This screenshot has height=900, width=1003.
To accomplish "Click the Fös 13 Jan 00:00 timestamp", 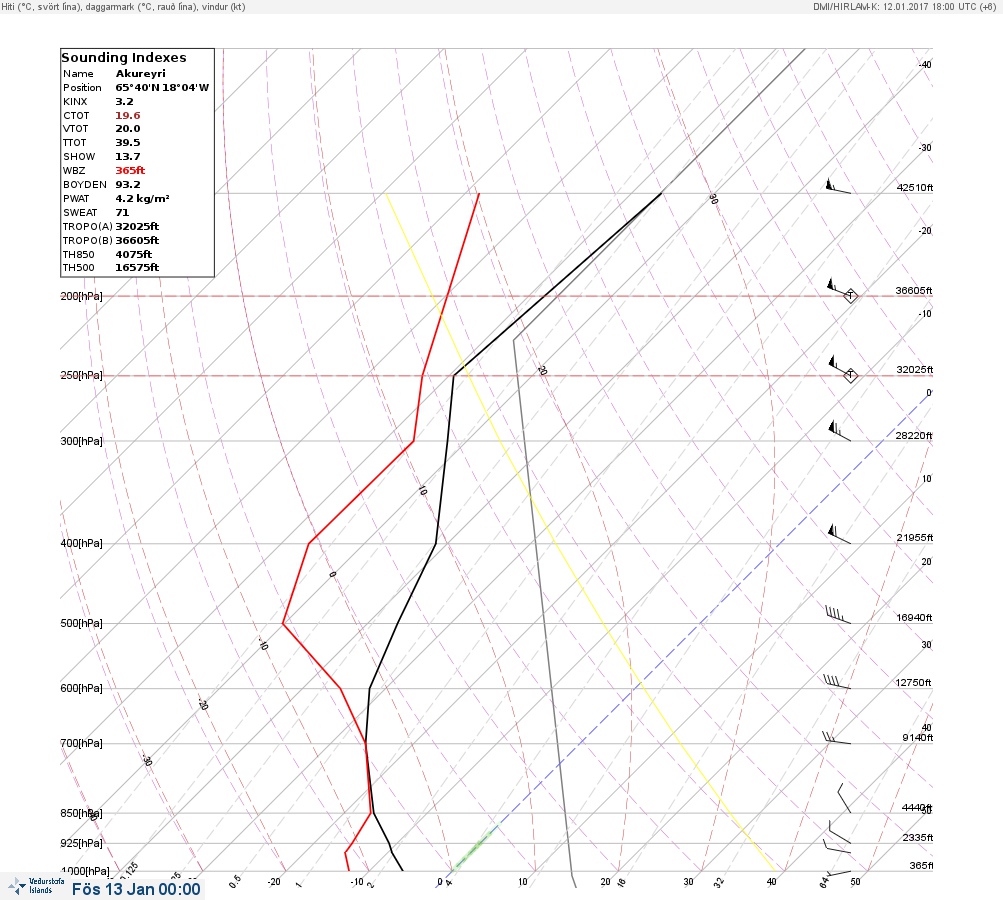I will click(136, 889).
